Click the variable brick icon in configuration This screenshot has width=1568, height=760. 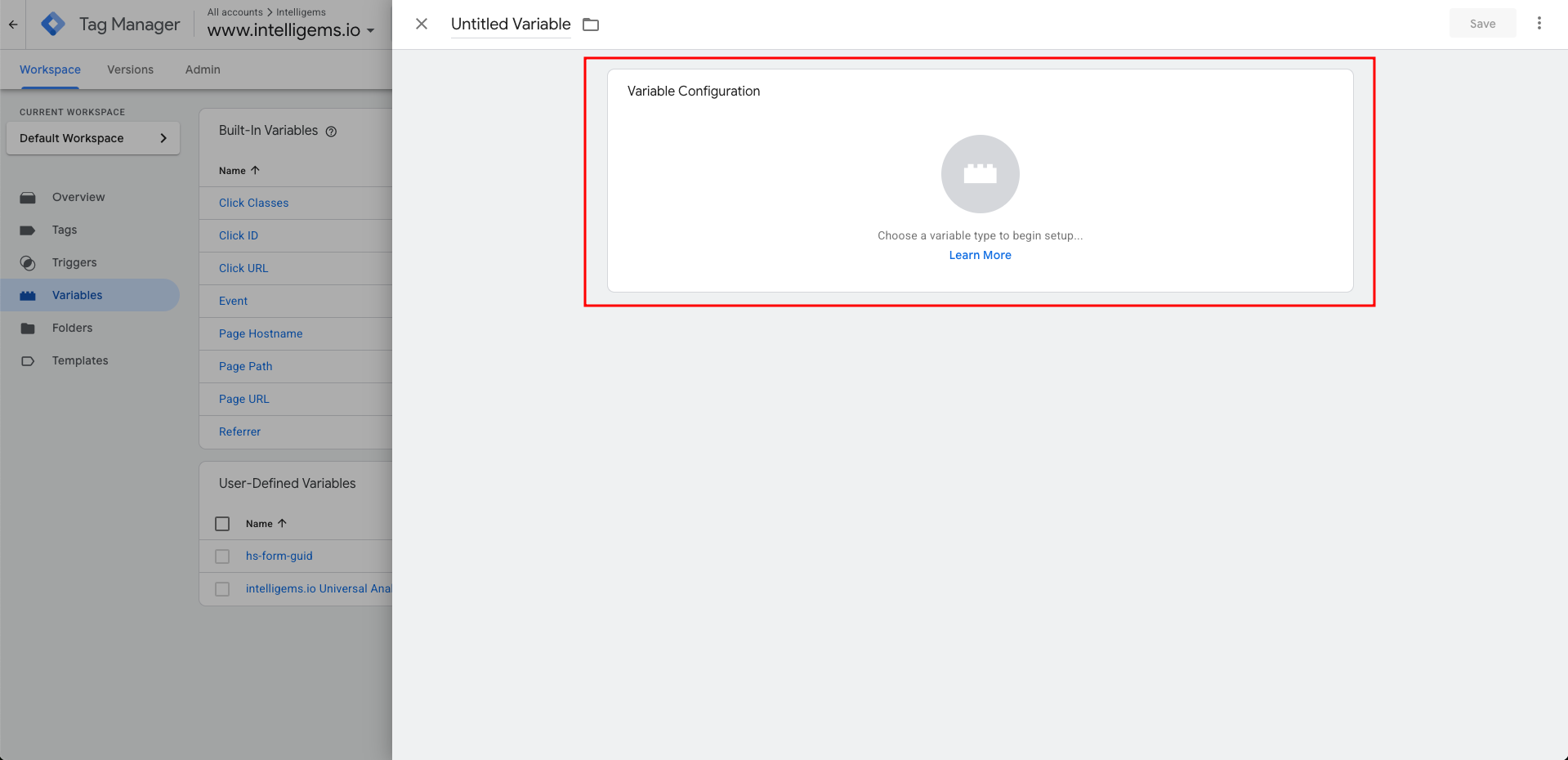click(980, 174)
